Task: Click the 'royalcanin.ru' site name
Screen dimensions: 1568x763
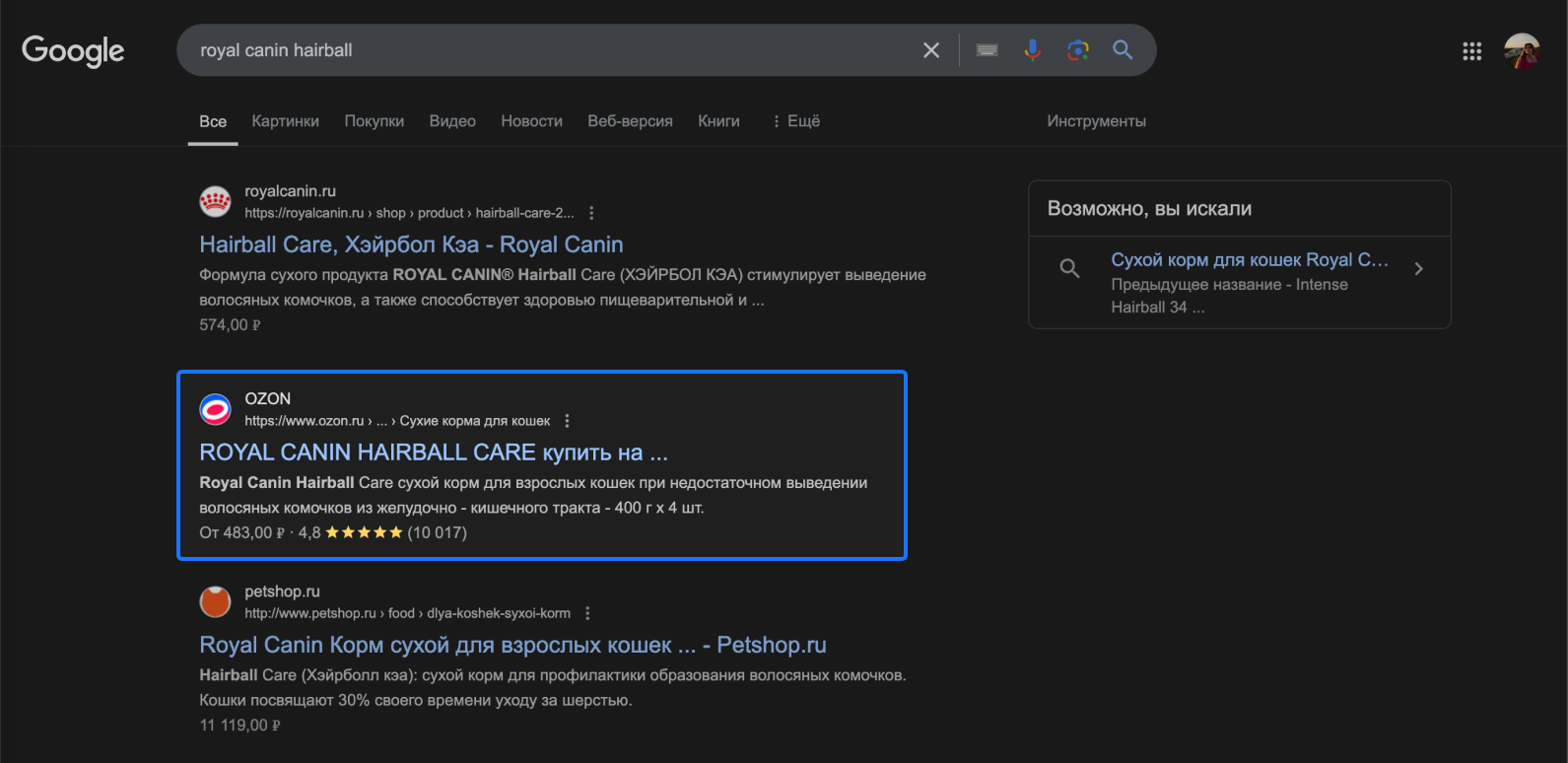Action: (x=290, y=191)
